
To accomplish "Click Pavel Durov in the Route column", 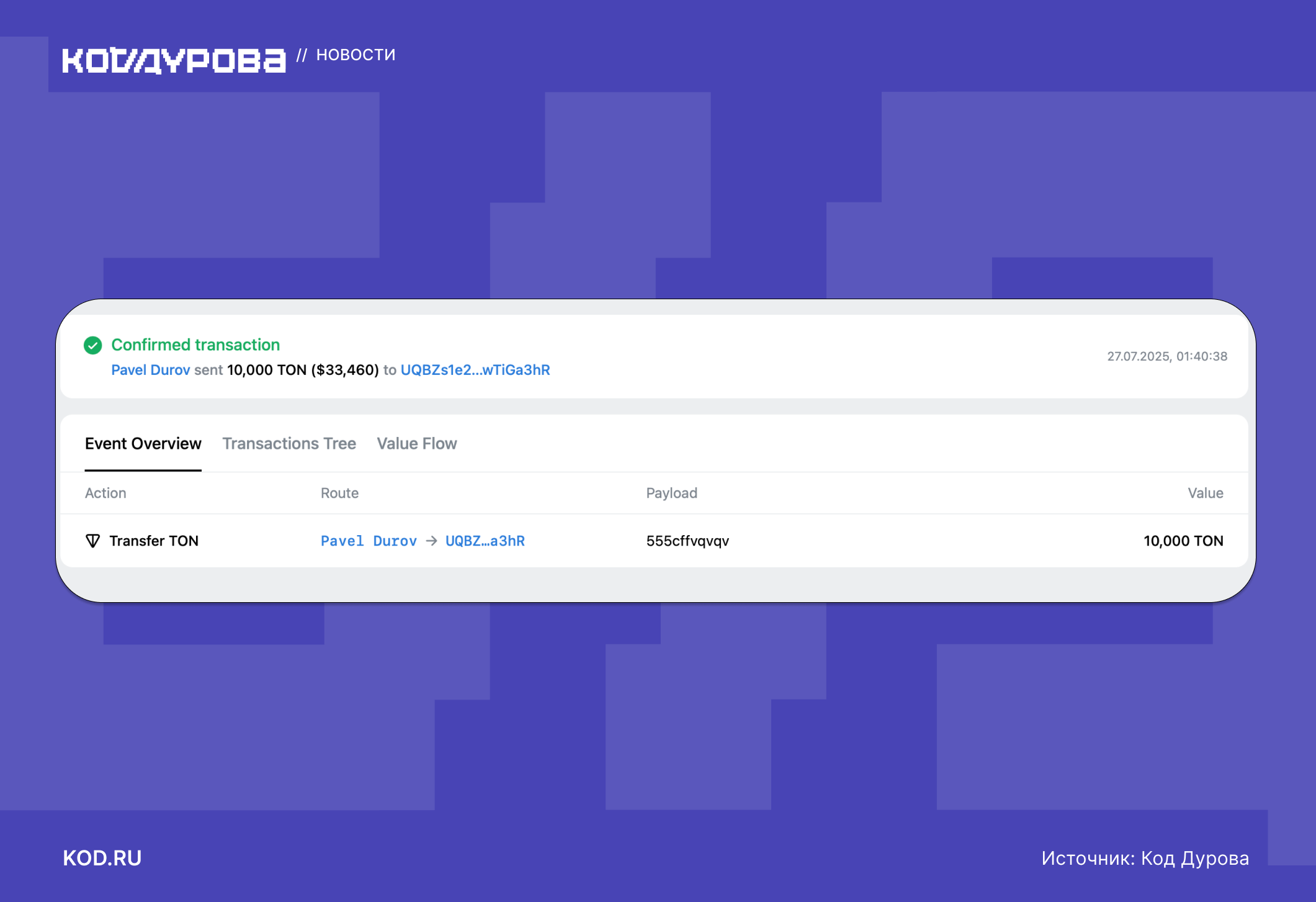I will click(x=369, y=541).
